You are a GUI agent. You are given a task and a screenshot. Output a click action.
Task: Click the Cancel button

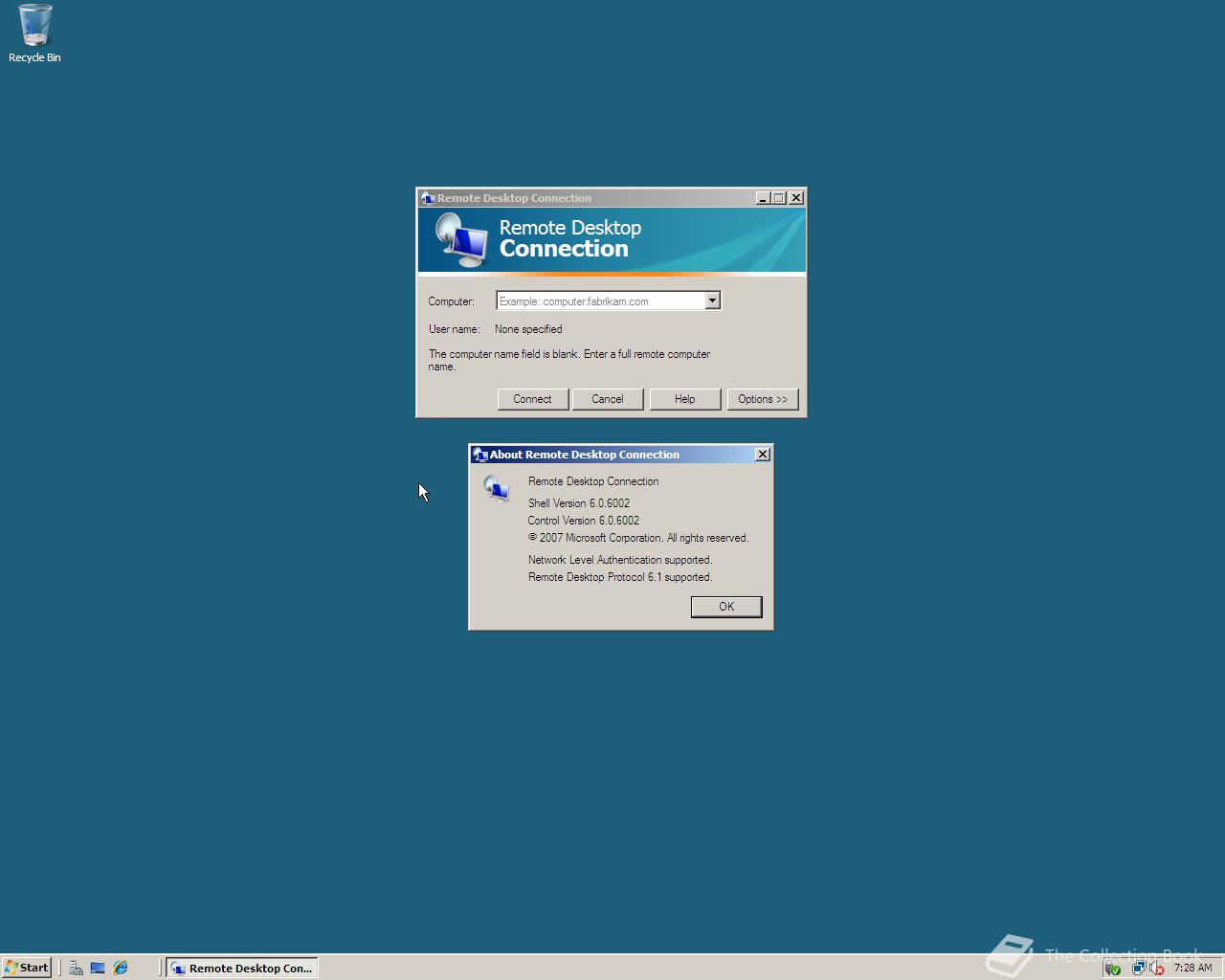tap(607, 399)
